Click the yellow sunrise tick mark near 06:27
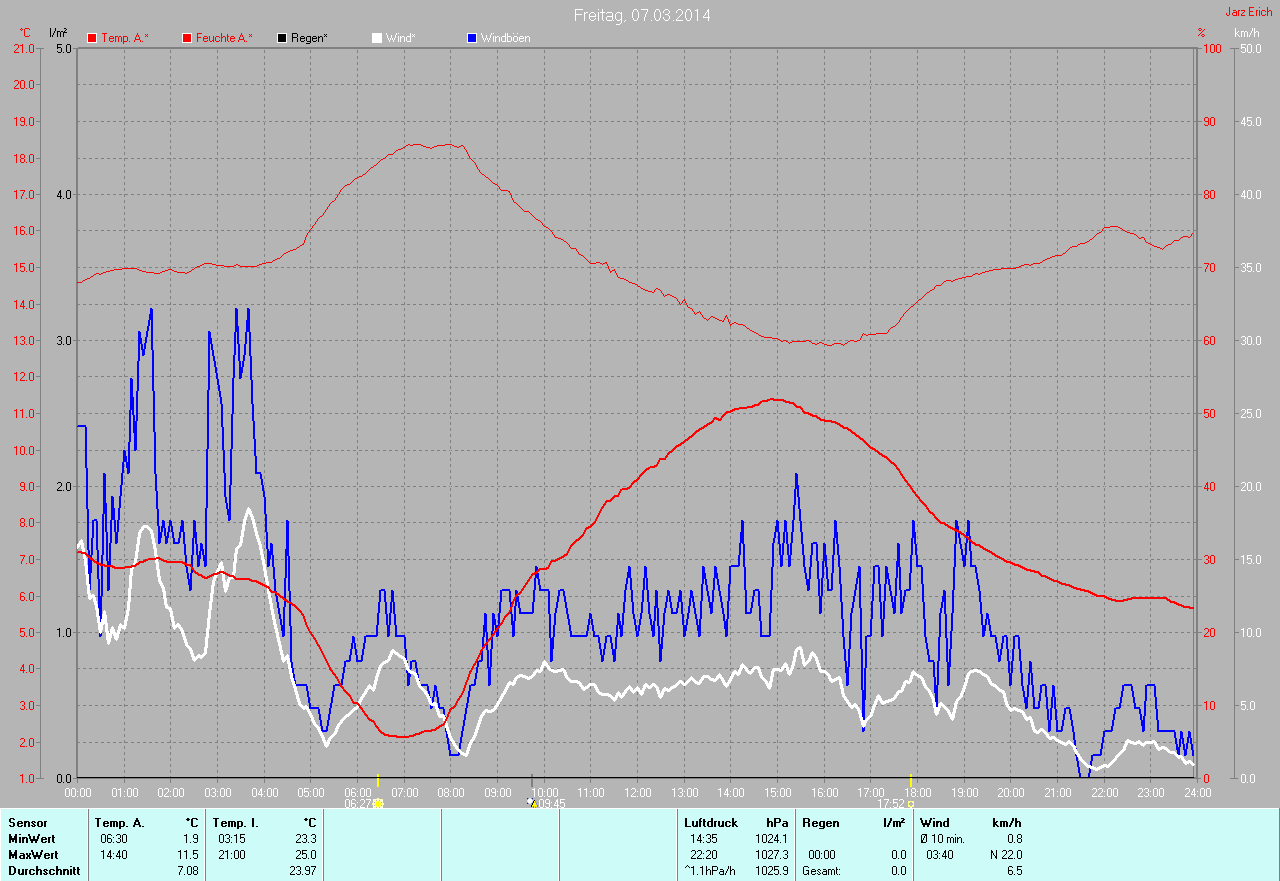 tap(378, 781)
